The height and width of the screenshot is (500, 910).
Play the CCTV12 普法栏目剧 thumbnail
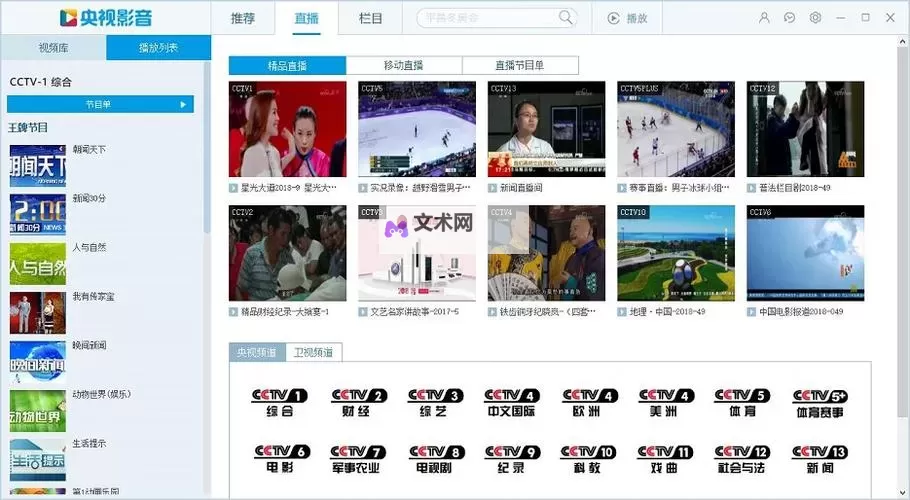click(805, 129)
